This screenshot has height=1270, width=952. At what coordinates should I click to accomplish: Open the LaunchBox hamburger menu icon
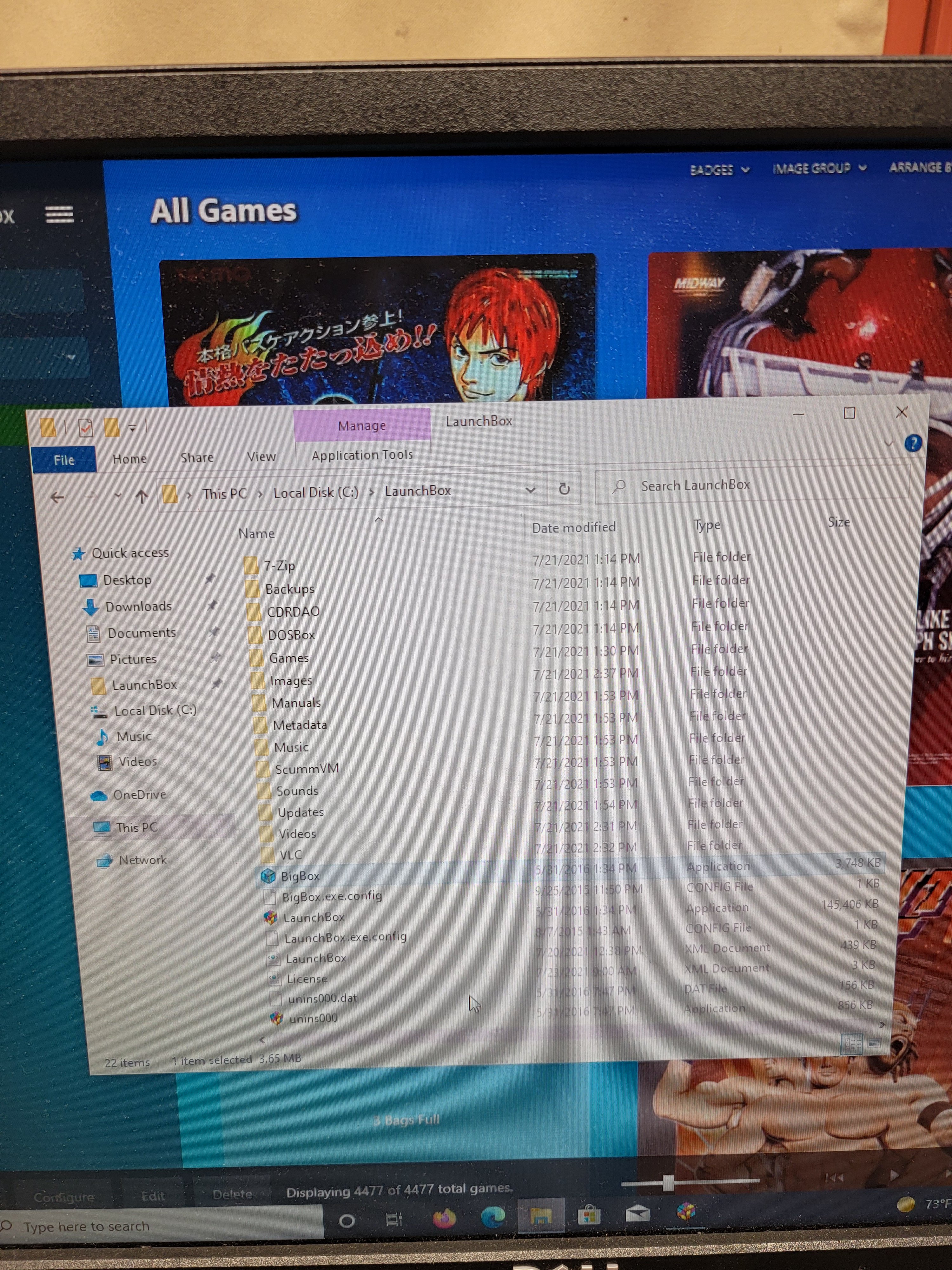[x=60, y=215]
